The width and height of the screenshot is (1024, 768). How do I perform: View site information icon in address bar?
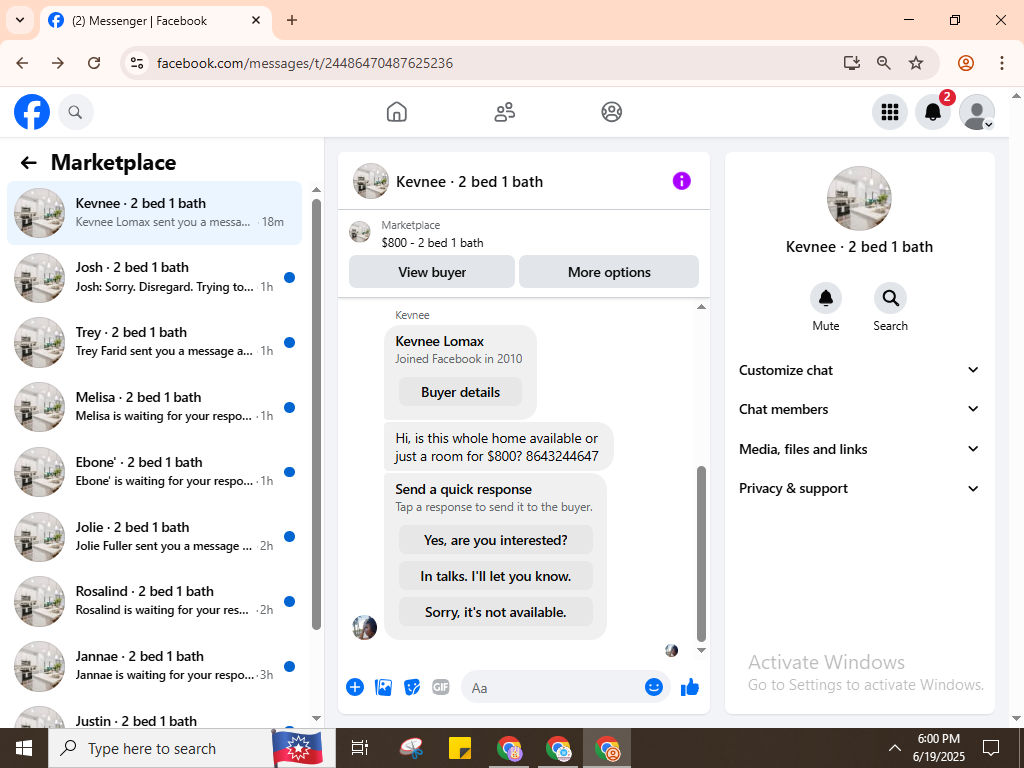coord(137,63)
